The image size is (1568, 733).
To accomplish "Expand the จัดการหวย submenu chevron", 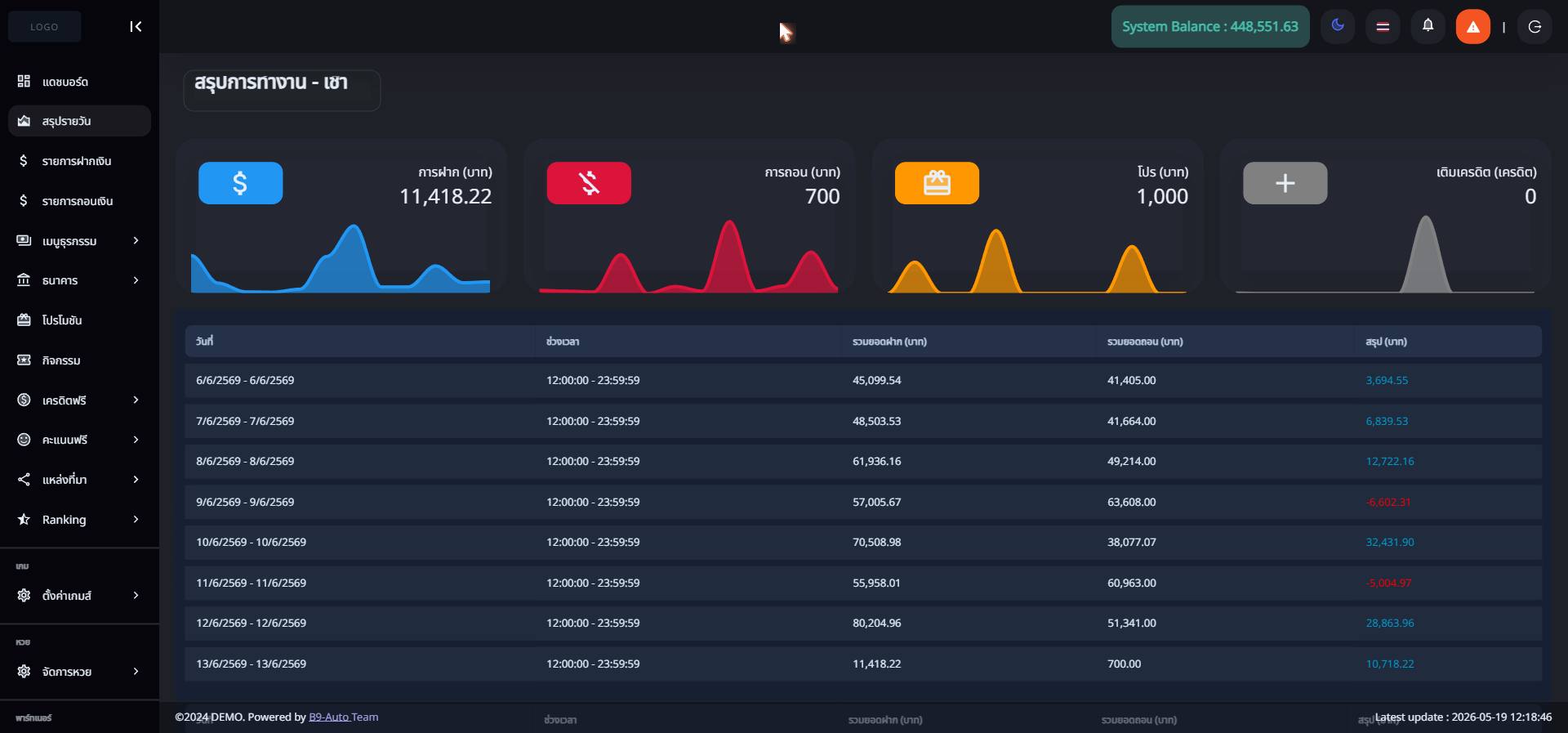I will tap(136, 672).
